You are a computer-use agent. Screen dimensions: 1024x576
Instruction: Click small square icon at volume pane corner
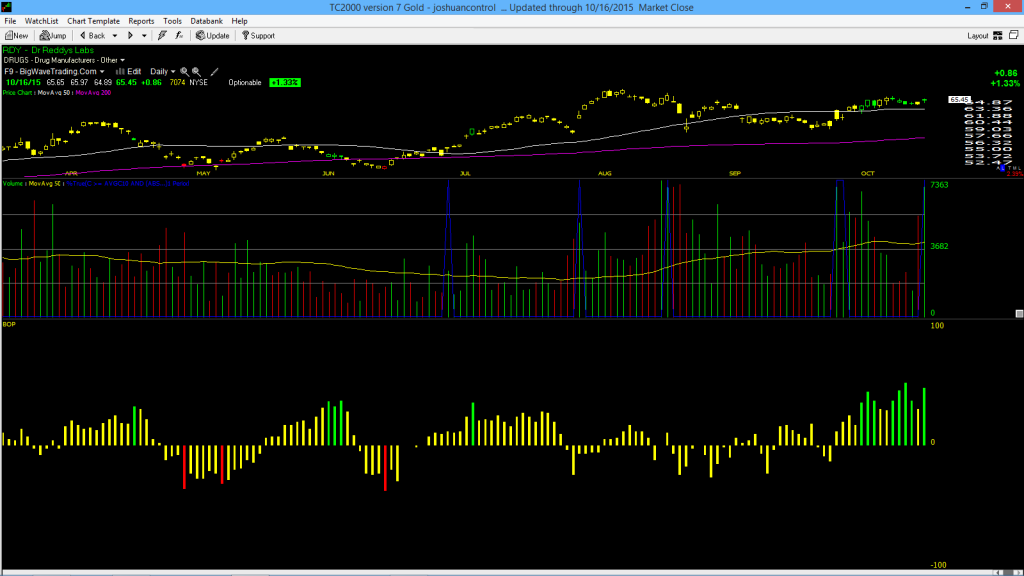pos(1019,314)
